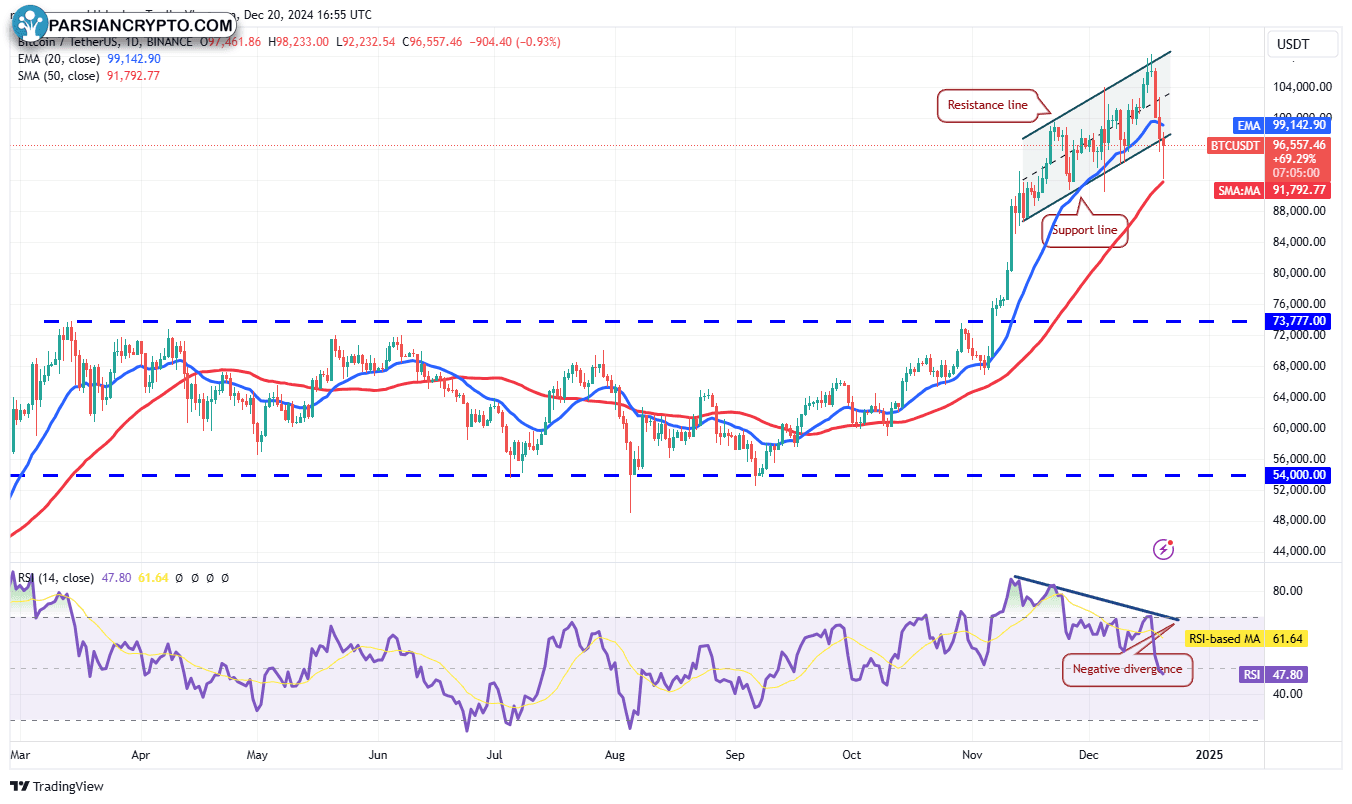Click the change value −904.40 (−0.93%)
This screenshot has width=1352, height=804.
tap(515, 42)
